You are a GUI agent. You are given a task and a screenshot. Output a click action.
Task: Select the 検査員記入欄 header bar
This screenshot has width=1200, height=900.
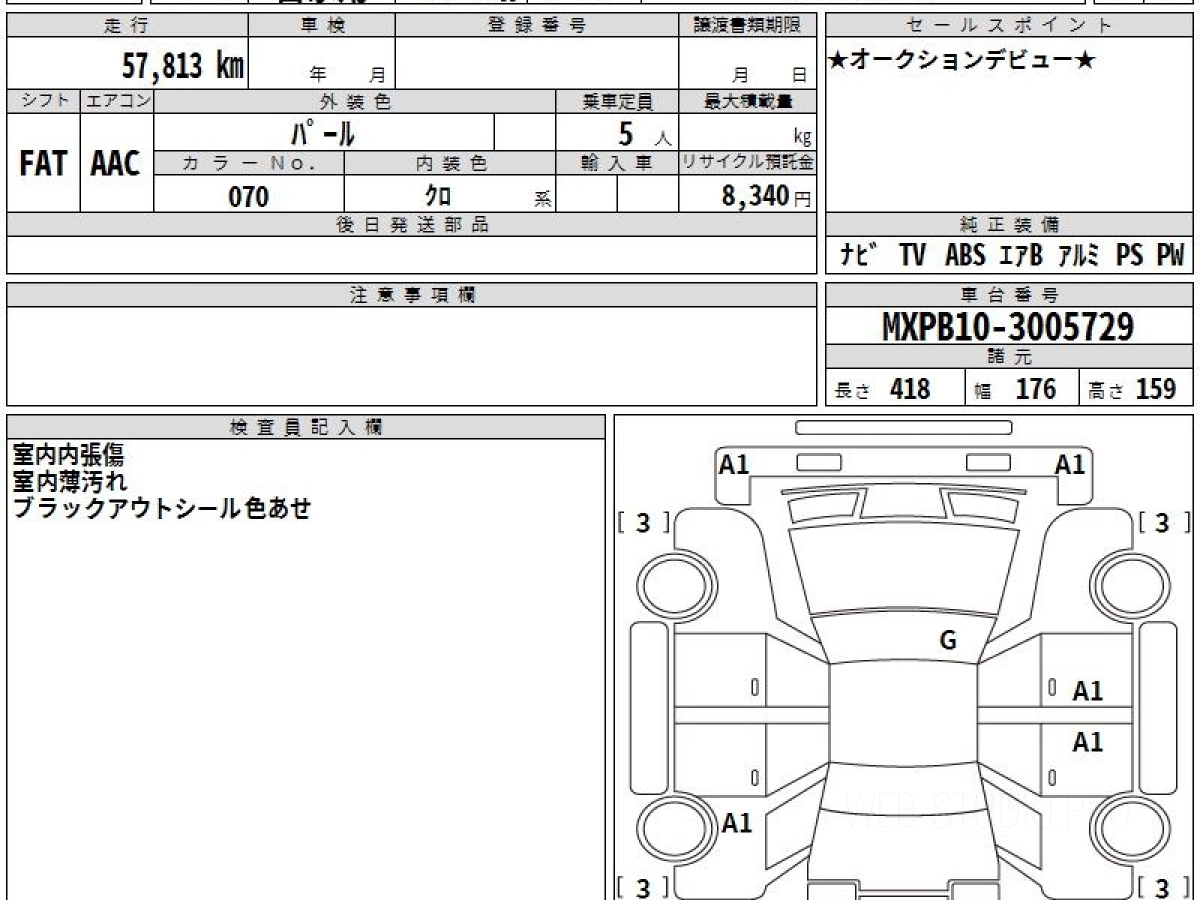pos(306,426)
